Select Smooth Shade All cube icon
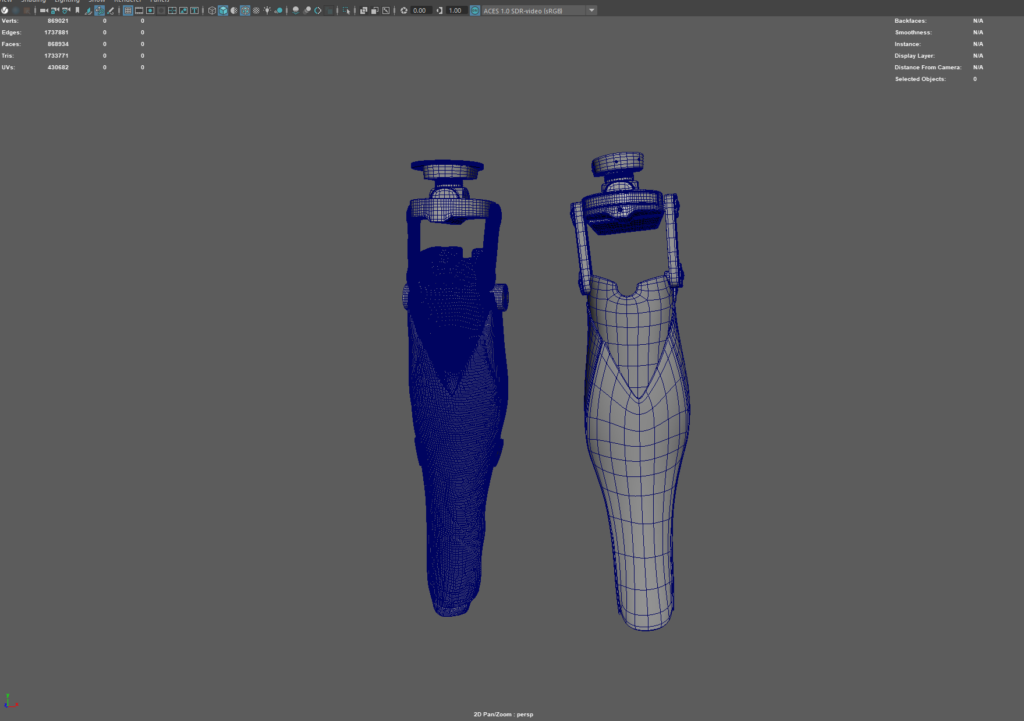This screenshot has width=1024, height=721. click(223, 10)
